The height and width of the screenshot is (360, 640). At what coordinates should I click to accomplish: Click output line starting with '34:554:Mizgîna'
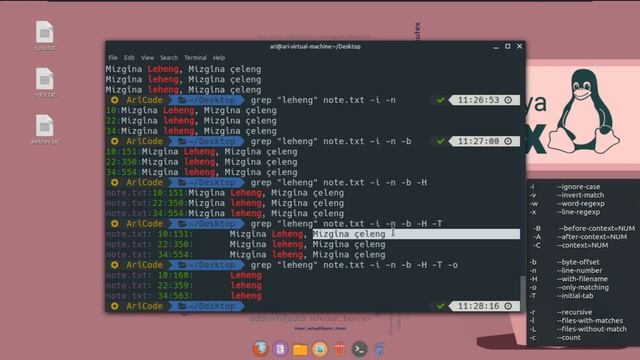[202, 172]
